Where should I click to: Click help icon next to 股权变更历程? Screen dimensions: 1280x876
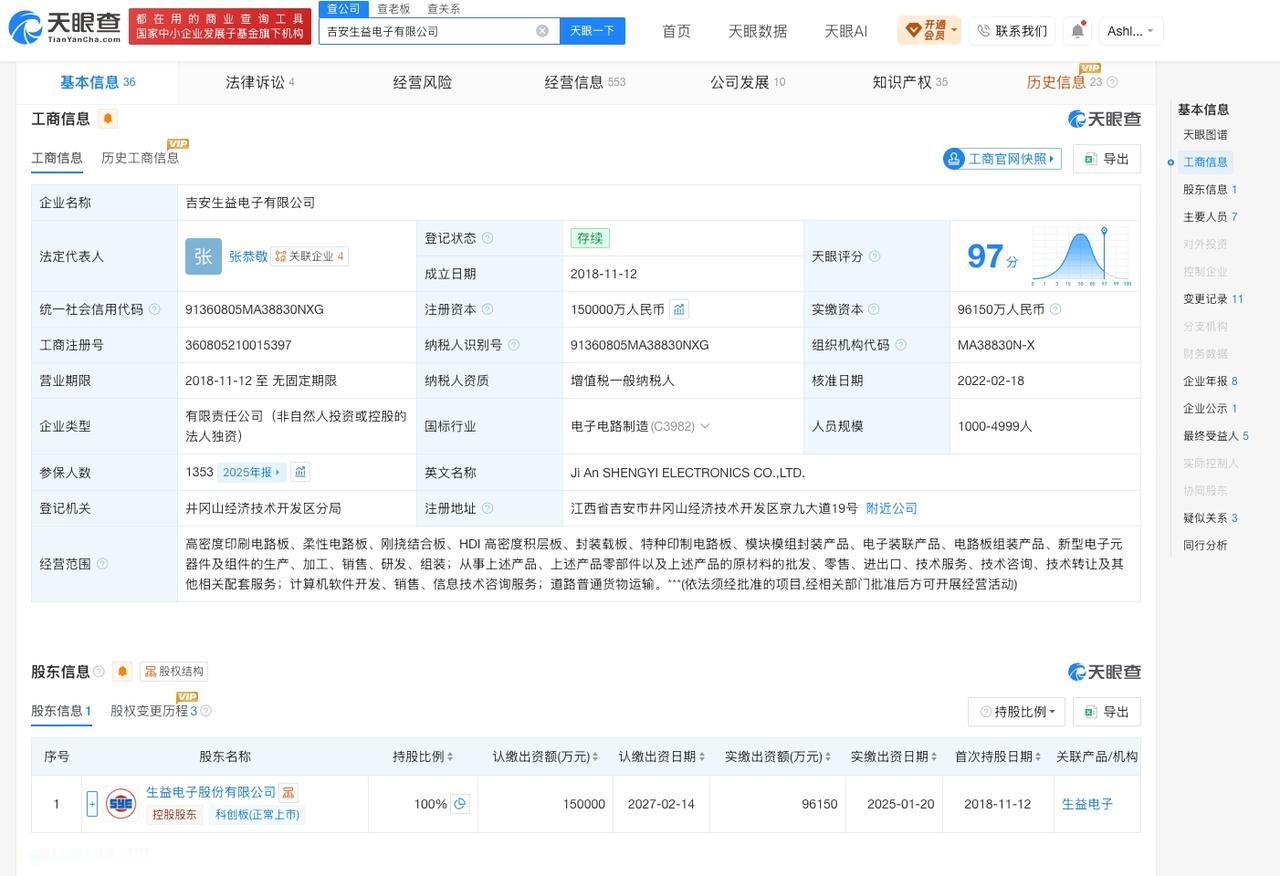click(205, 711)
